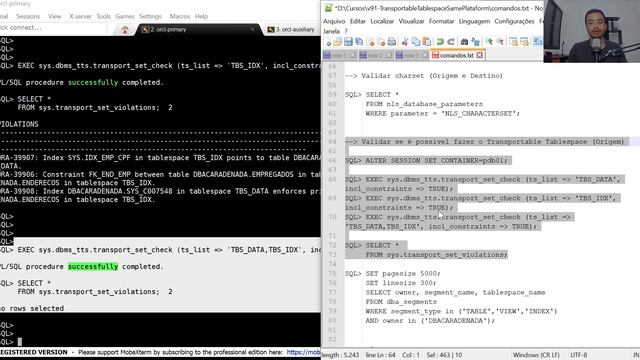
Task: Open the Formatar menu
Action: (442, 21)
